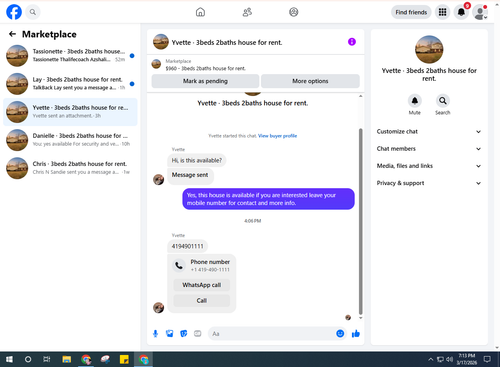Open the Windows Start button
The image size is (500, 367).
(x=9, y=359)
